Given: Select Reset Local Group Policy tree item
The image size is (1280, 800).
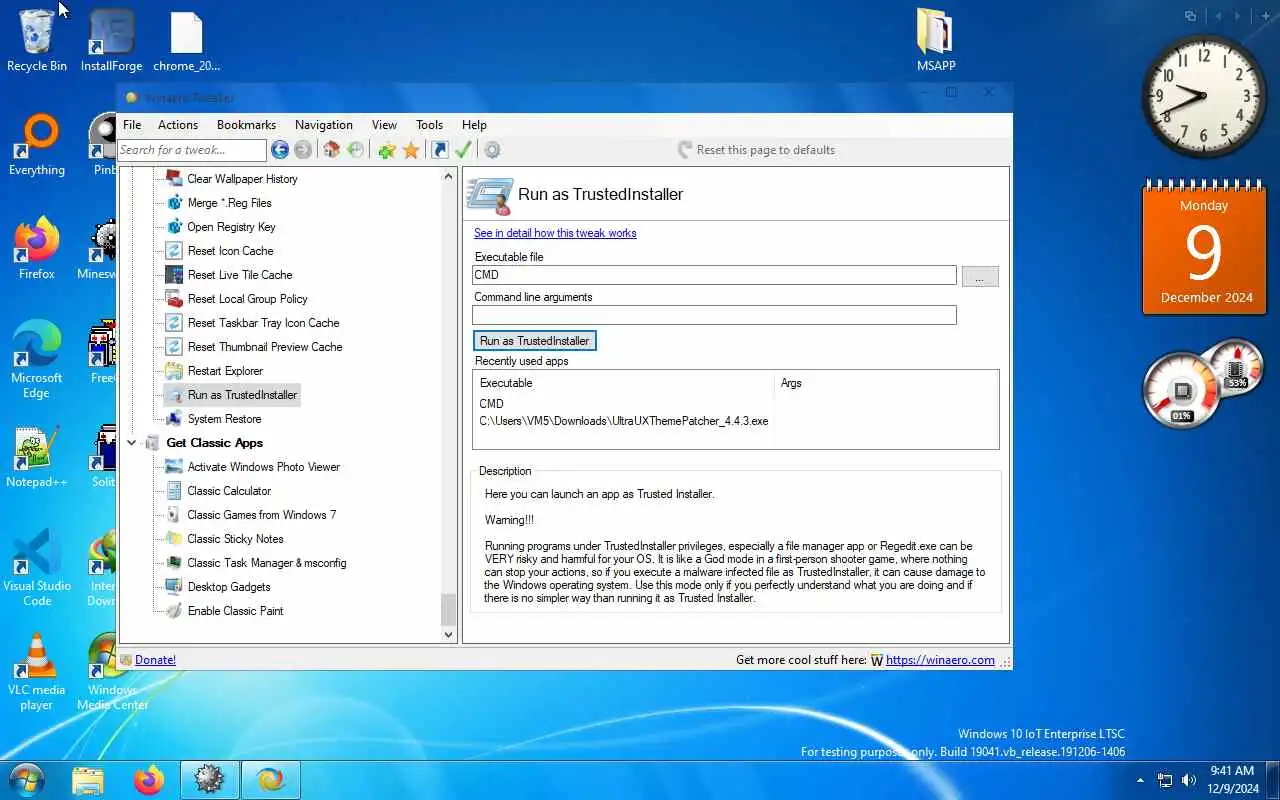Looking at the screenshot, I should (248, 299).
